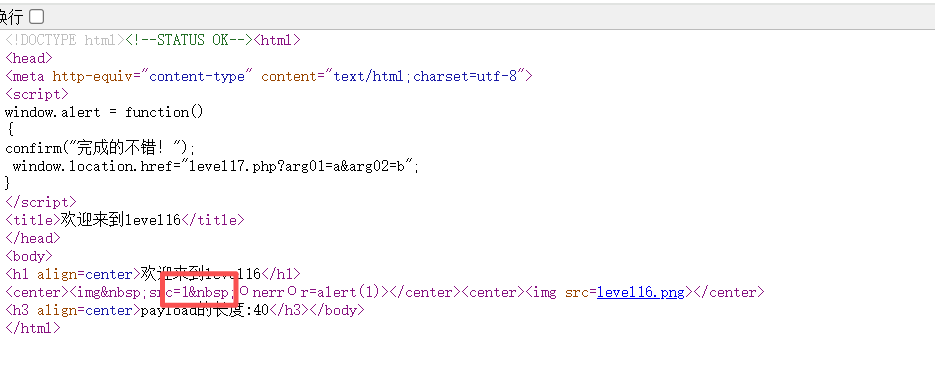Viewport: 935px width, 391px height.
Task: Click the title 欢迎来到level16 line
Action: [x=125, y=220]
